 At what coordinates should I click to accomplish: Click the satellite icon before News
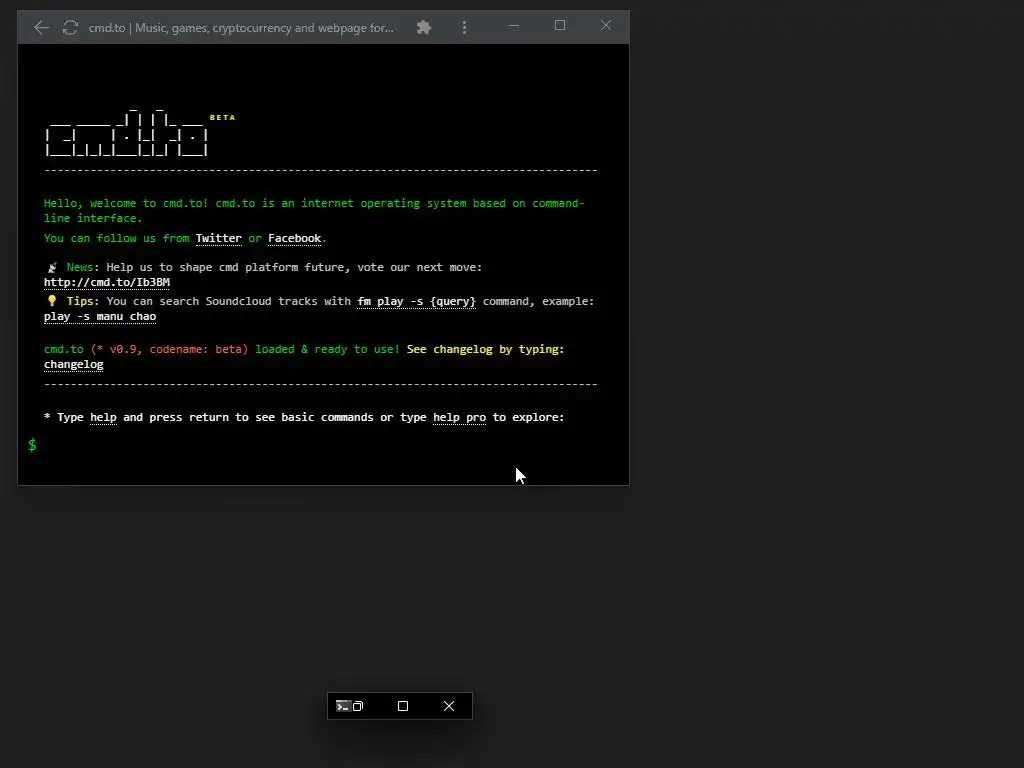(52, 267)
